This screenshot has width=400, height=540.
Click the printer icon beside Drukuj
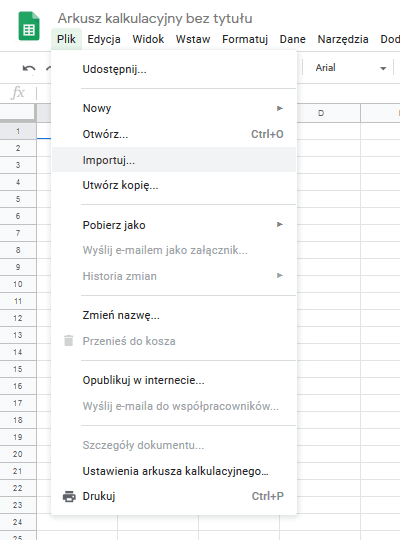tap(69, 496)
